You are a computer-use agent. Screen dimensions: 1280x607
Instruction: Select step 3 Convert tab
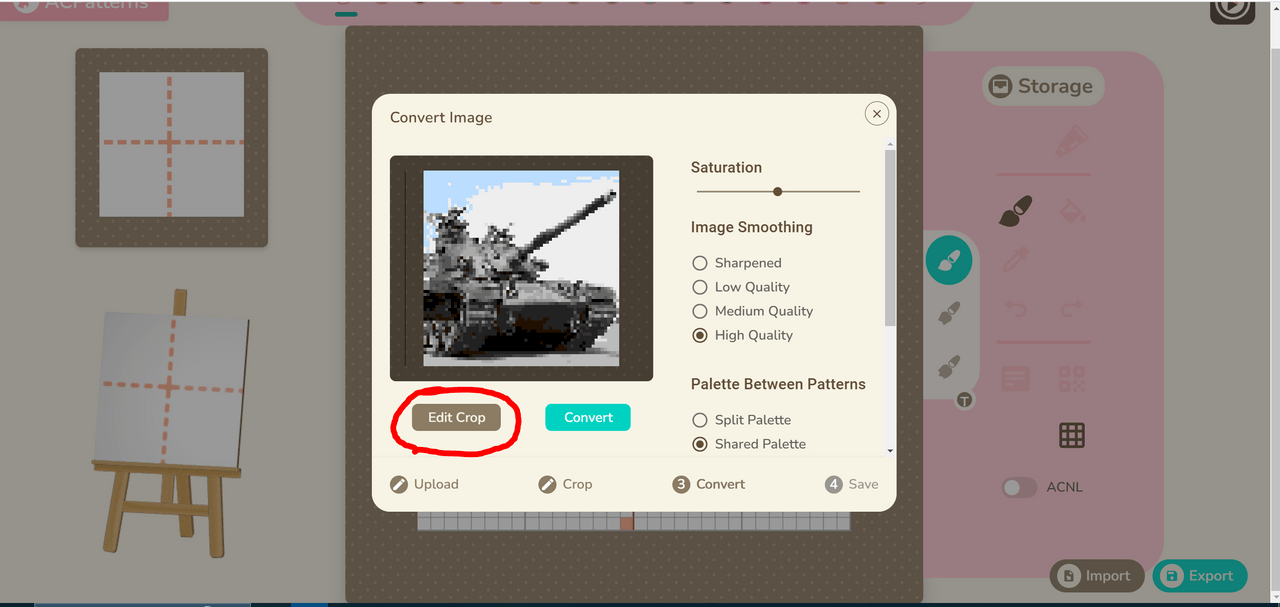pos(709,484)
